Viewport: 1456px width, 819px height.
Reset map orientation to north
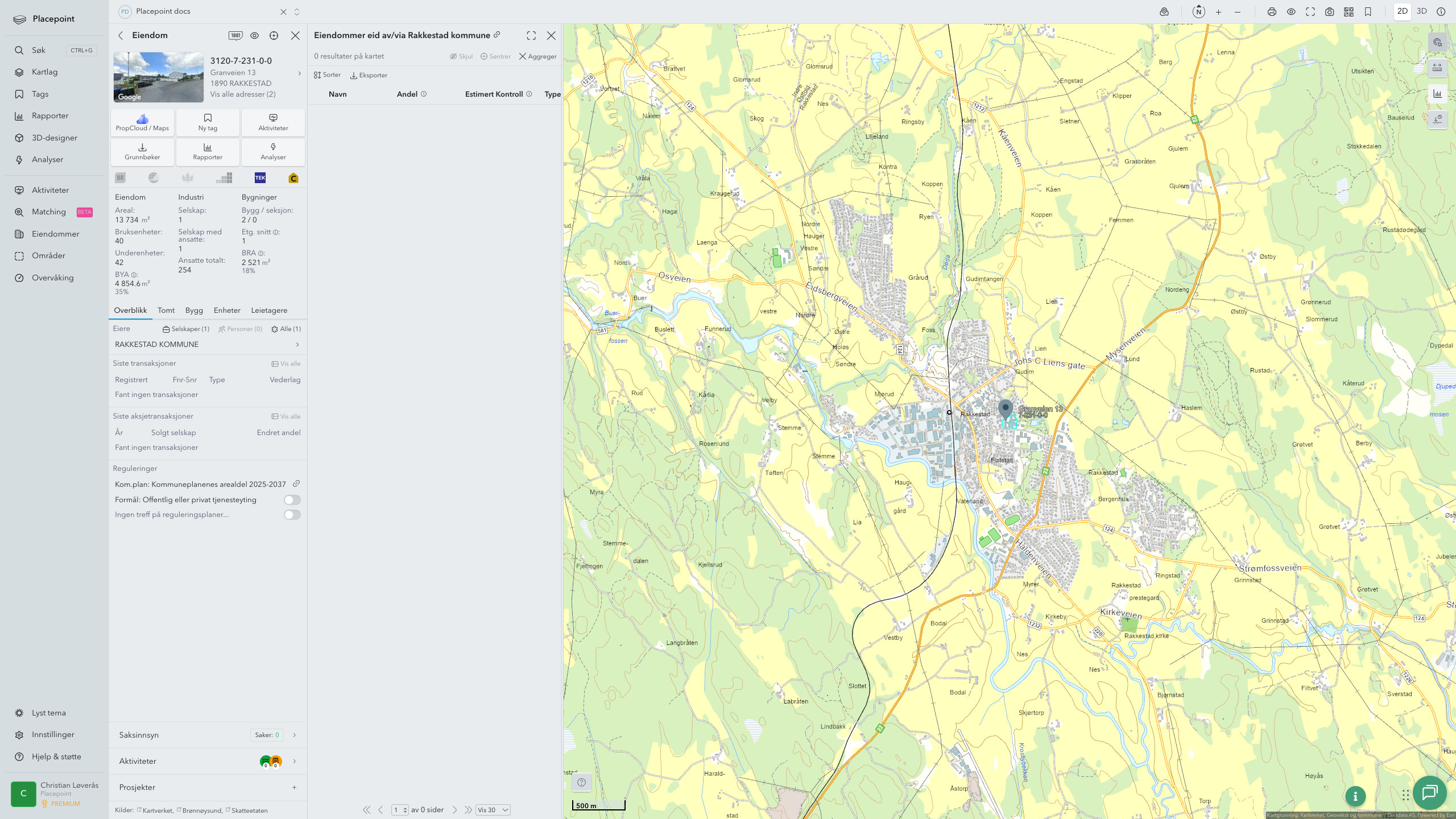(1199, 11)
